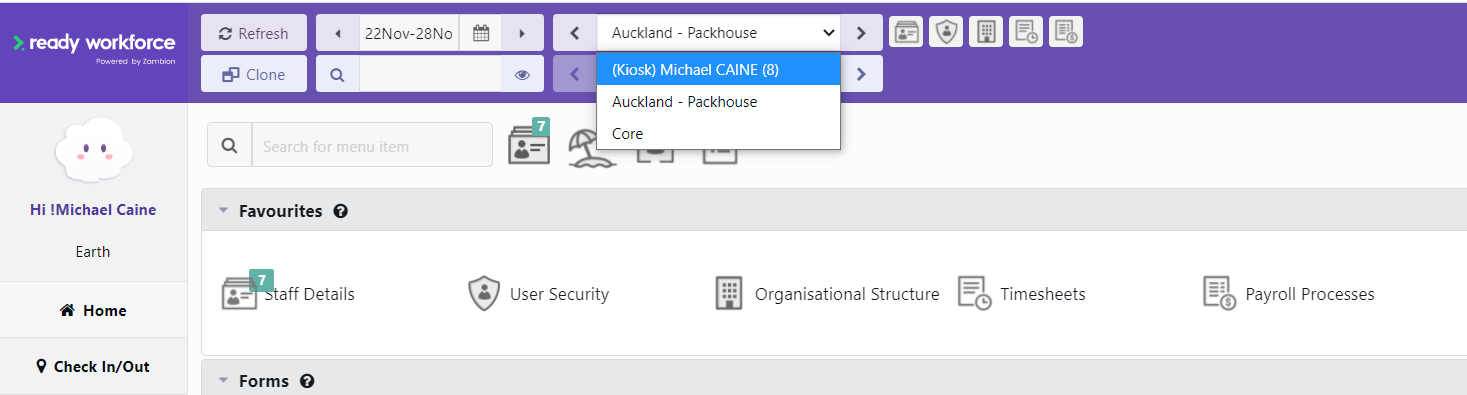The width and height of the screenshot is (1467, 395).
Task: Open Payroll Processes toolbar shortcut icon
Action: pyautogui.click(x=1066, y=32)
